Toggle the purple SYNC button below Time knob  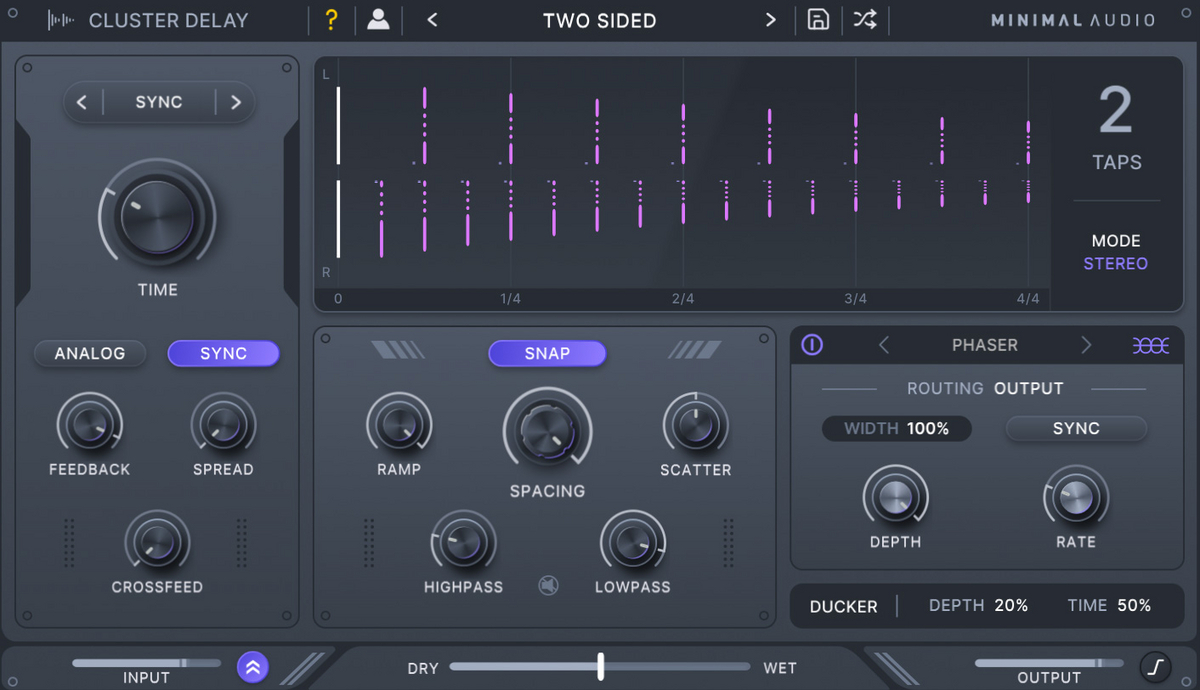(223, 353)
